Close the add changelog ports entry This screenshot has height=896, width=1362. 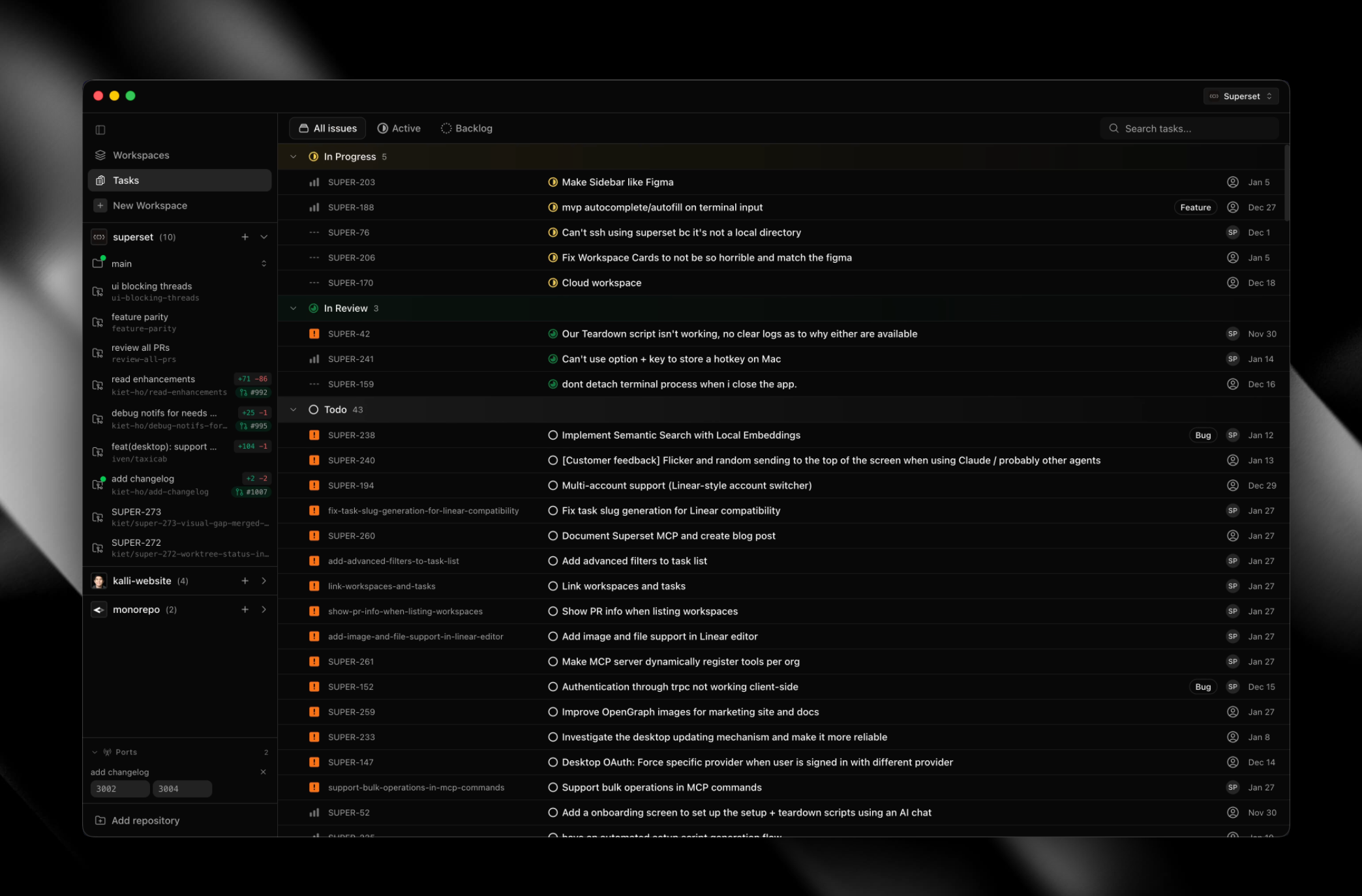point(263,771)
